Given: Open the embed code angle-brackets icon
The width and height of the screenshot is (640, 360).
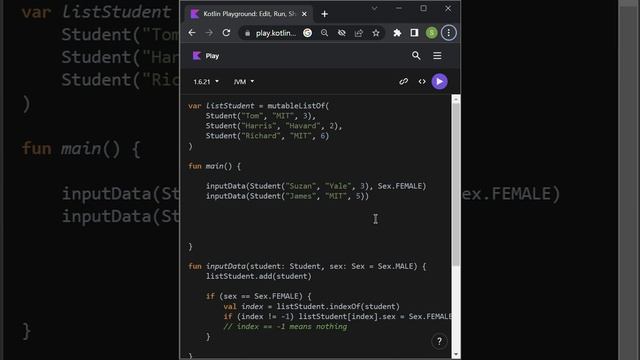Looking at the screenshot, I should coord(422,82).
